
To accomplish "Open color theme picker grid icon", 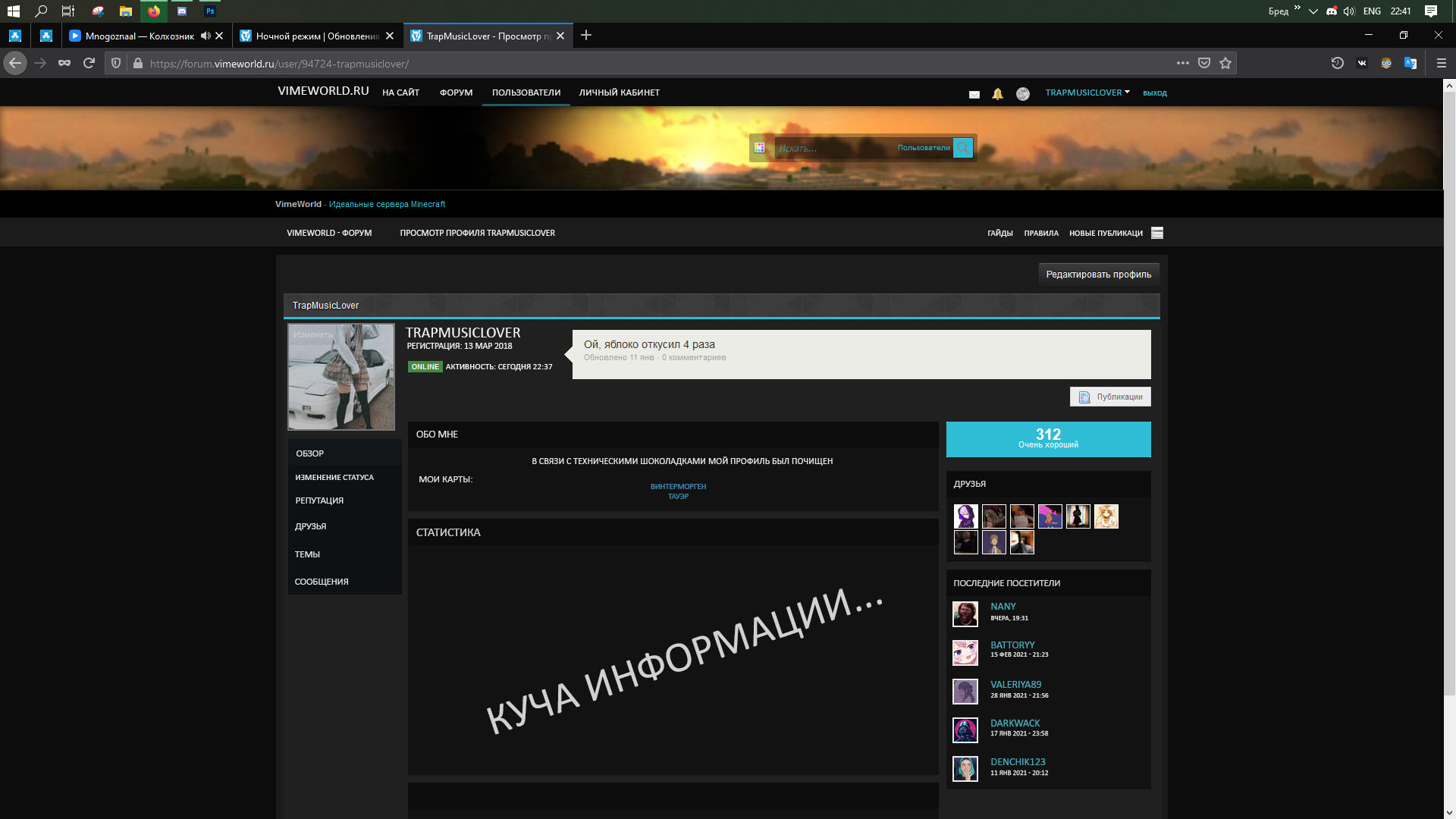I will pyautogui.click(x=759, y=148).
